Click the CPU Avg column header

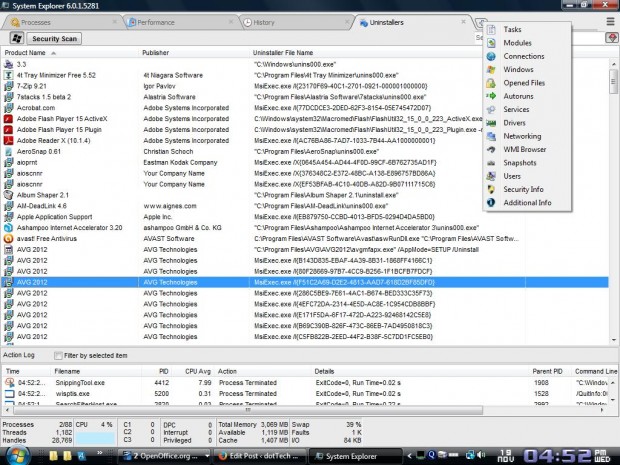pos(198,371)
